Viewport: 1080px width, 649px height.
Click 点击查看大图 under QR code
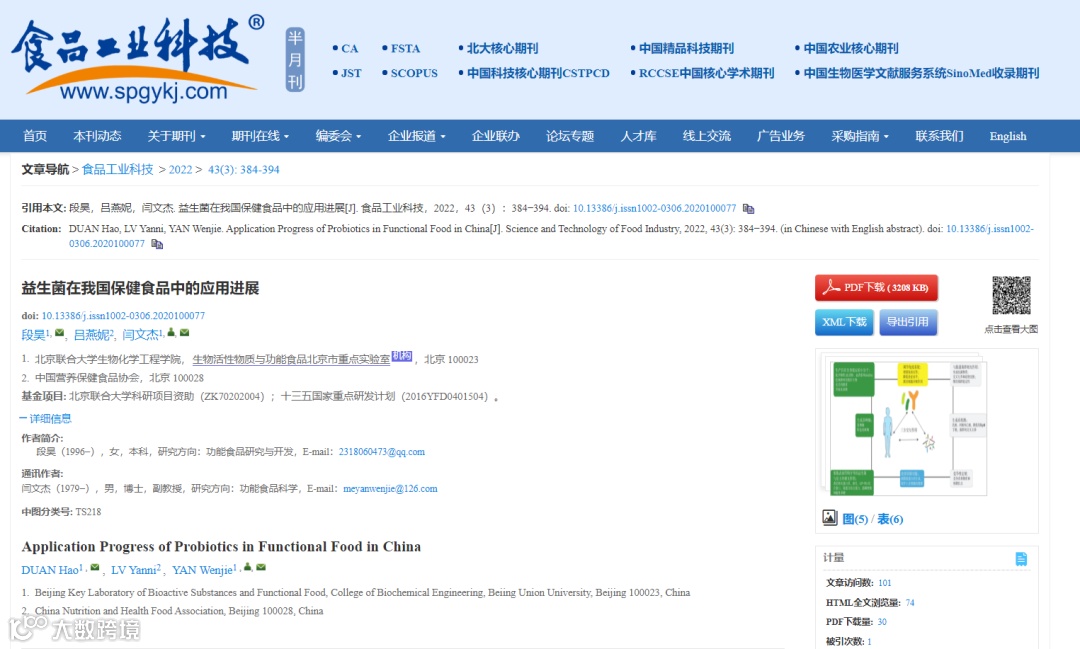pyautogui.click(x=1010, y=329)
